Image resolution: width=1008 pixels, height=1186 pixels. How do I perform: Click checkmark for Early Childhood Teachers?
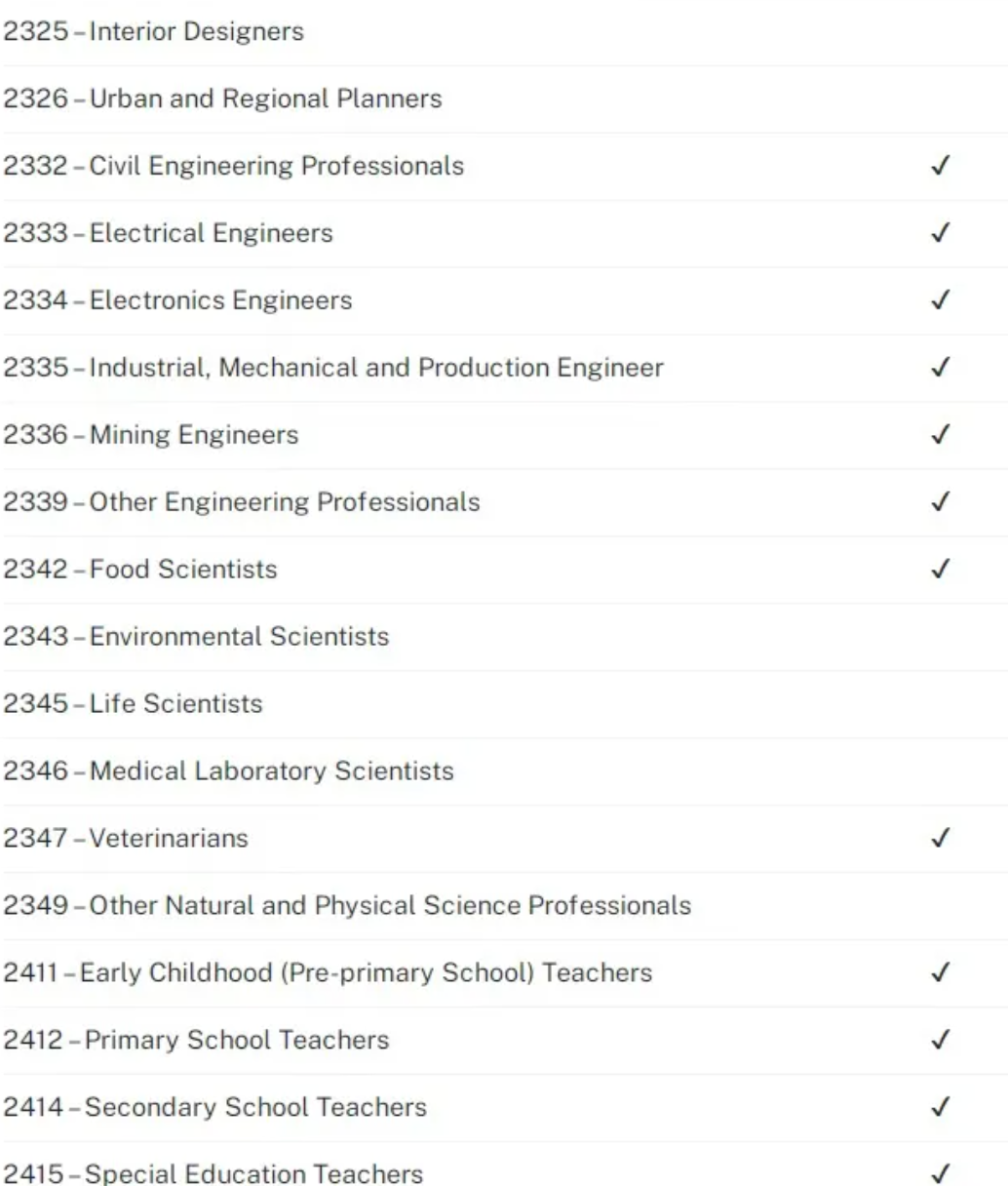(x=940, y=973)
